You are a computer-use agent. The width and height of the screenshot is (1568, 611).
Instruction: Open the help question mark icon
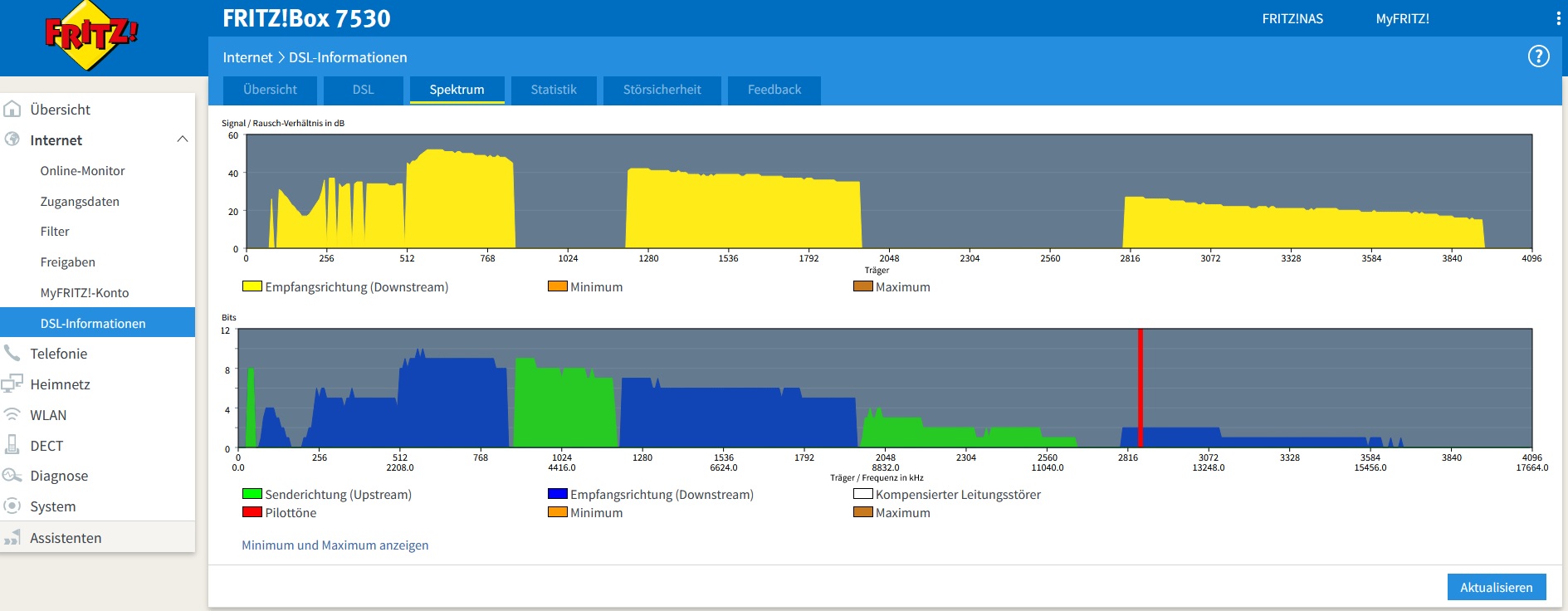click(1538, 56)
